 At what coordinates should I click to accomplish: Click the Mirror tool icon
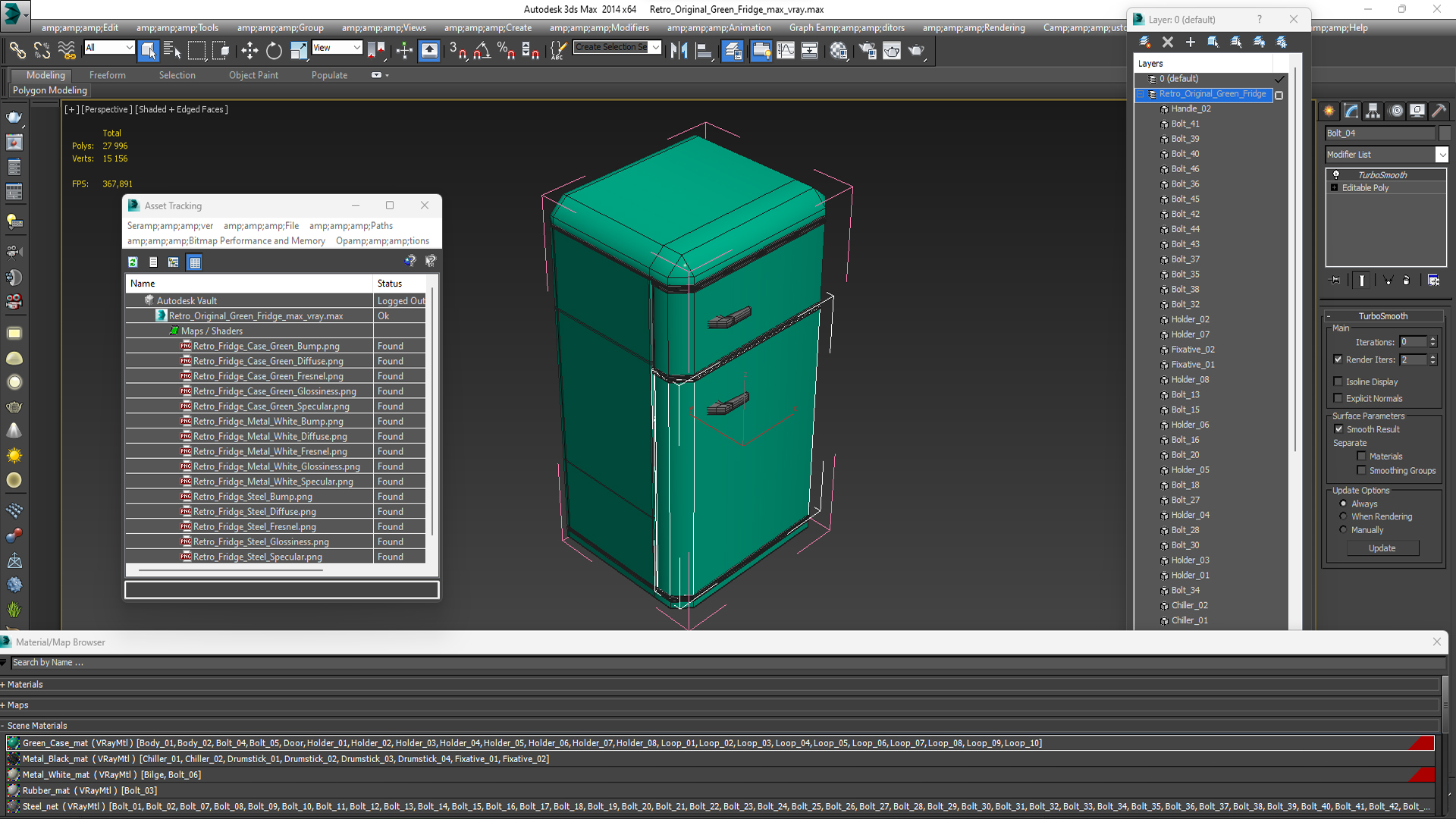pyautogui.click(x=679, y=51)
